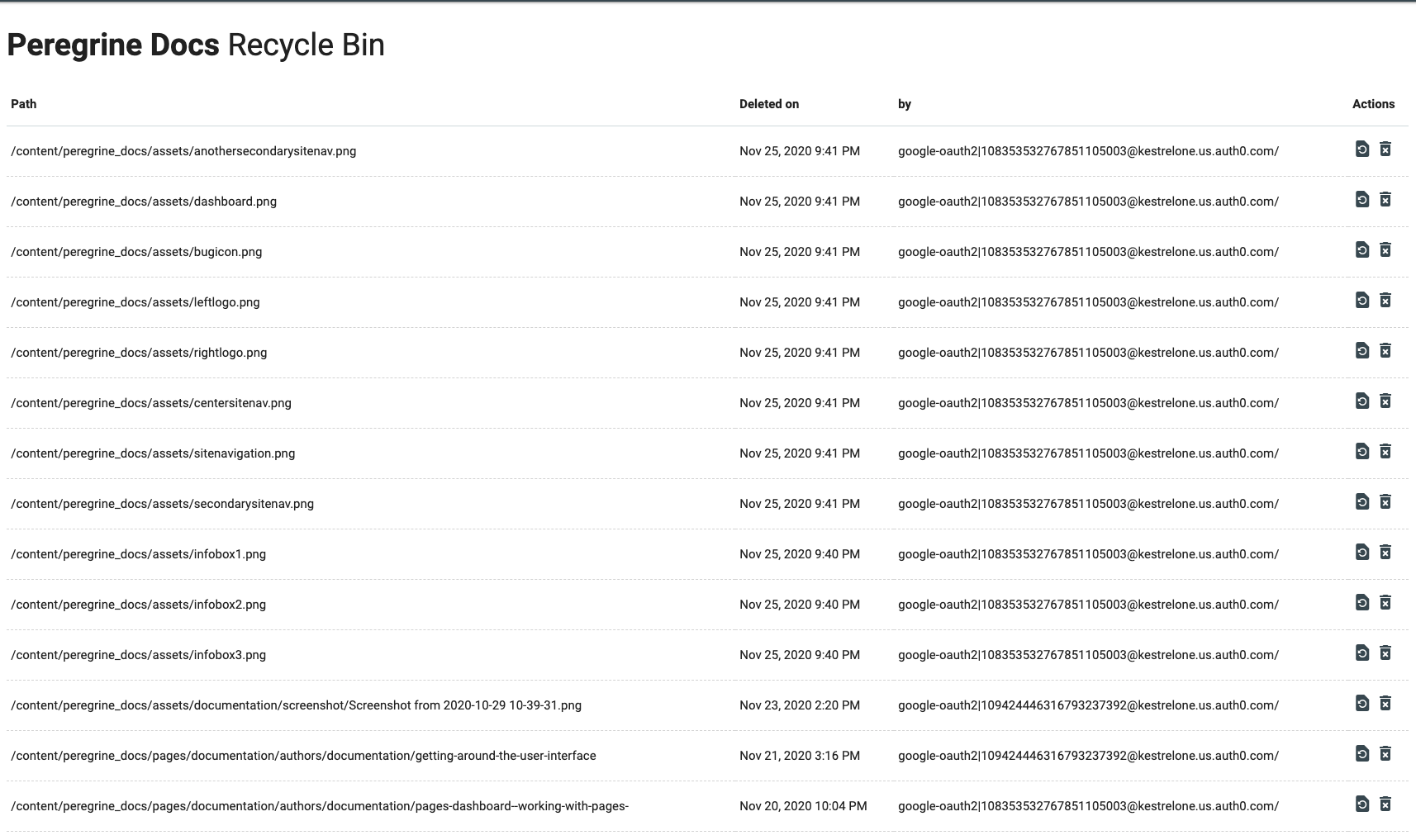Click the Actions column header
The height and width of the screenshot is (840, 1416).
point(1373,104)
